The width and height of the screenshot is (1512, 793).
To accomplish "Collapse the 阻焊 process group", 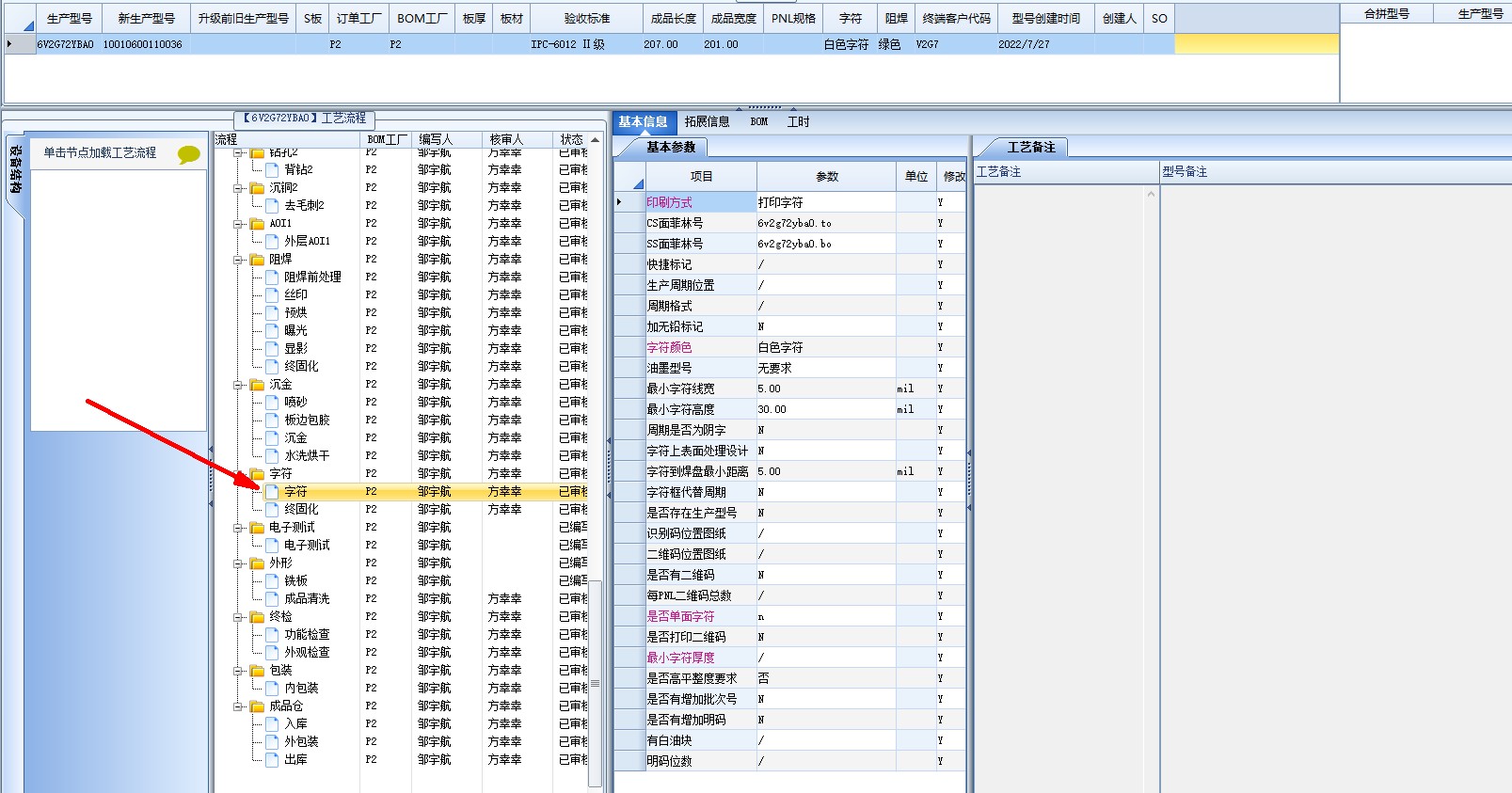I will 239,260.
